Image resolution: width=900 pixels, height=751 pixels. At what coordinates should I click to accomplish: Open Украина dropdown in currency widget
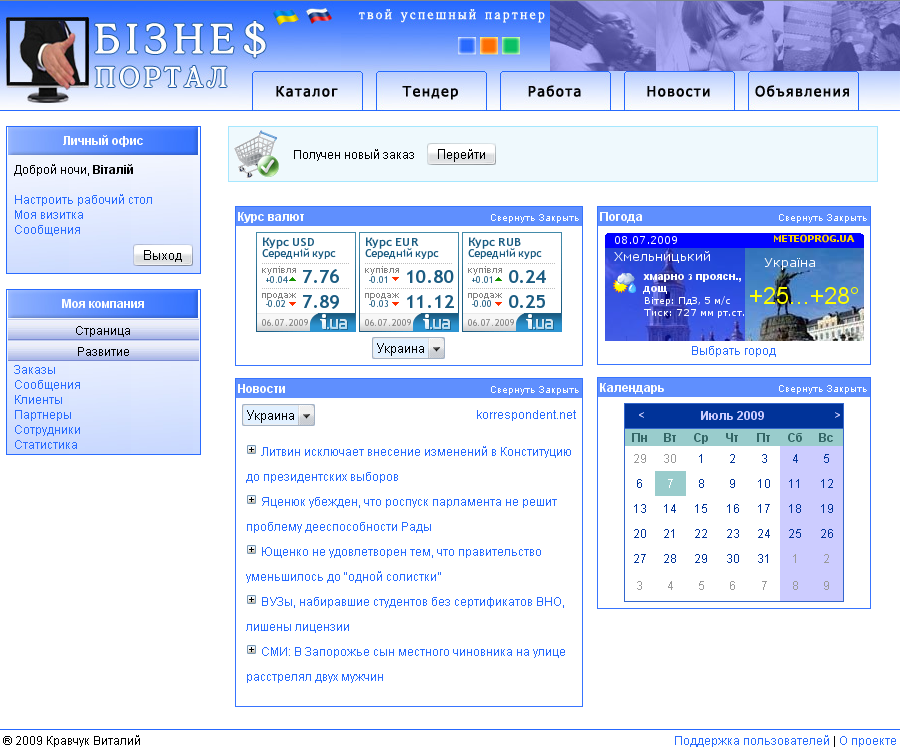click(x=408, y=349)
